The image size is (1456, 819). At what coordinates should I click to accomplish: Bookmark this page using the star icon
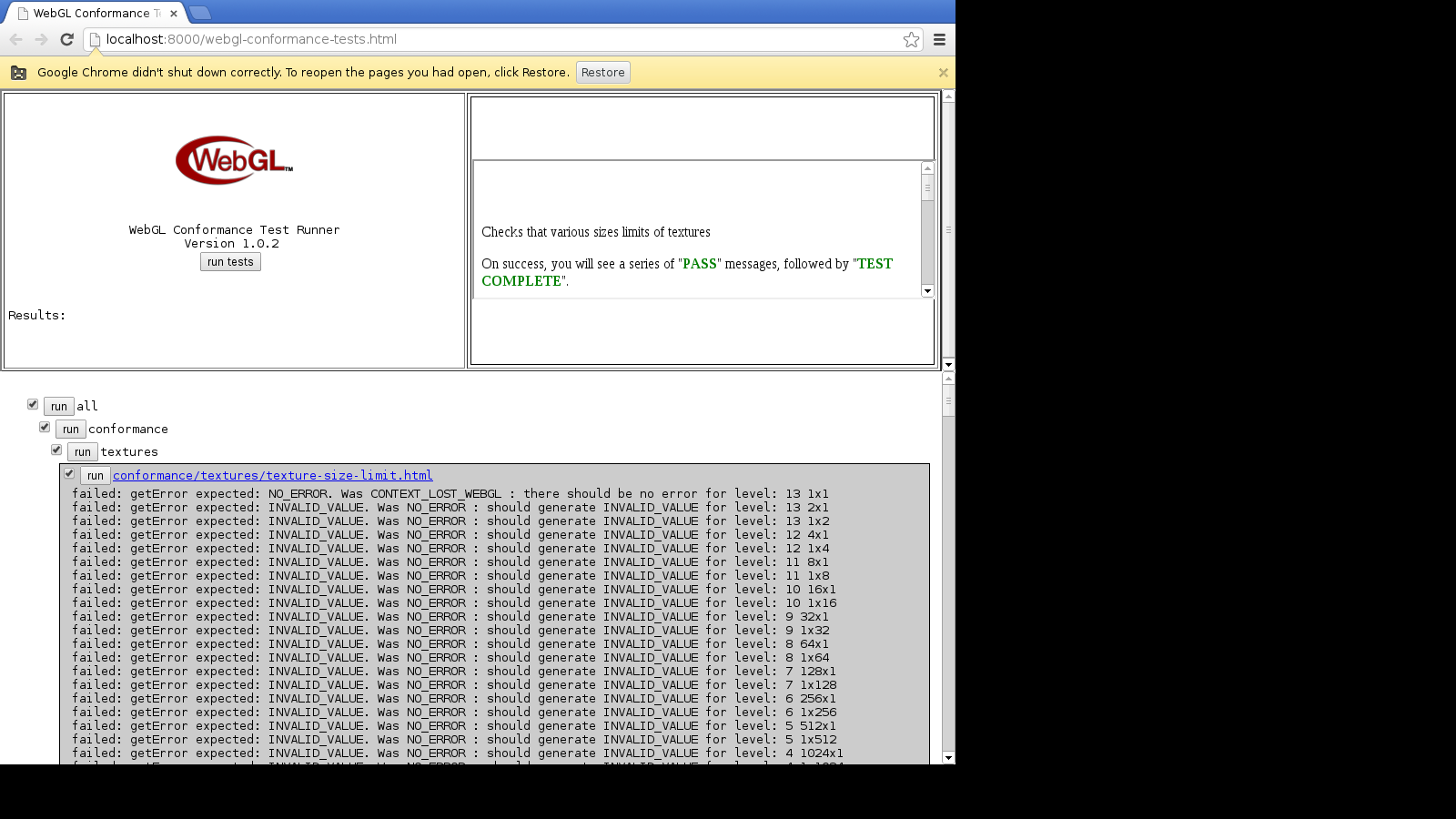coord(911,39)
